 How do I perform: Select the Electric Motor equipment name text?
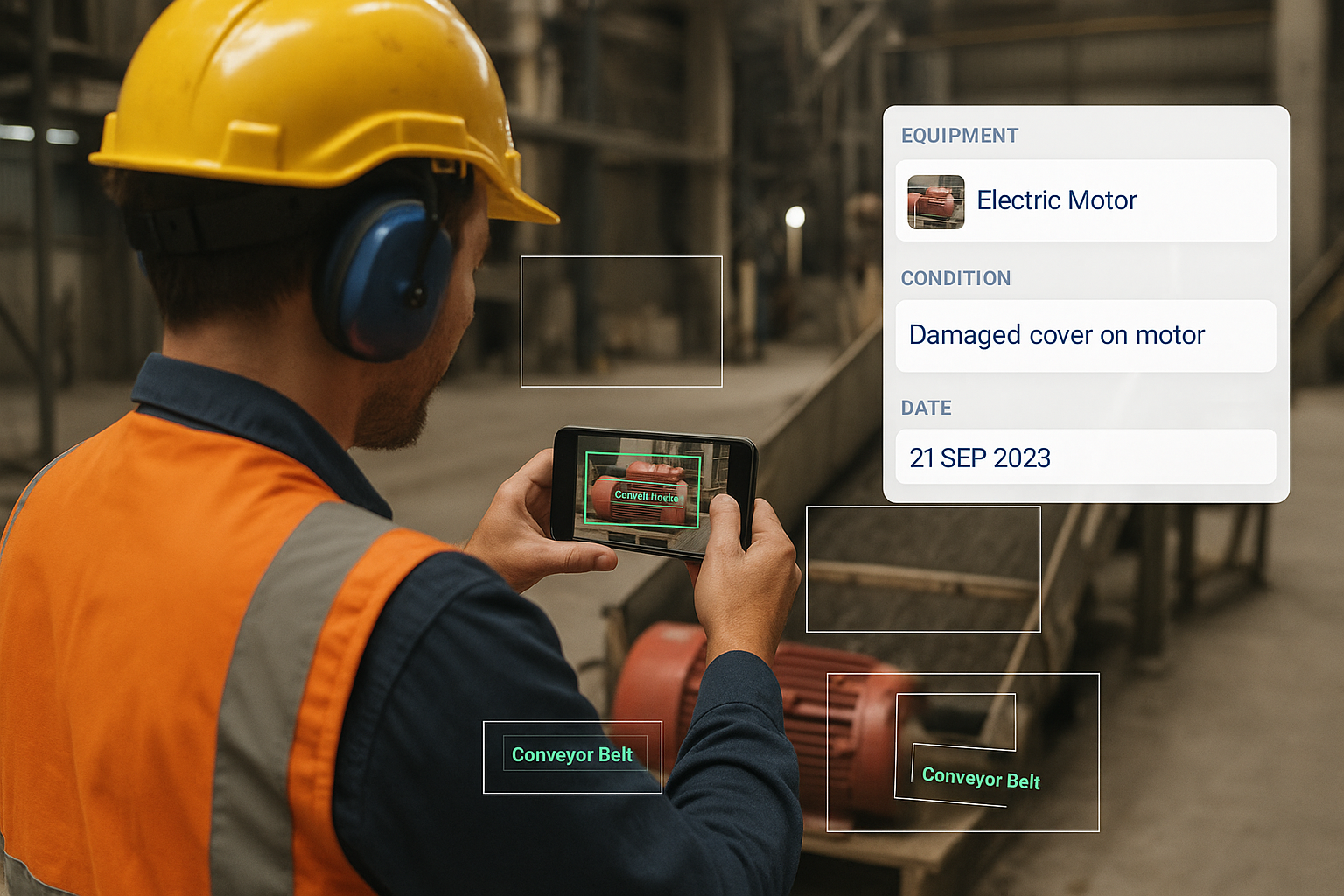(1056, 200)
